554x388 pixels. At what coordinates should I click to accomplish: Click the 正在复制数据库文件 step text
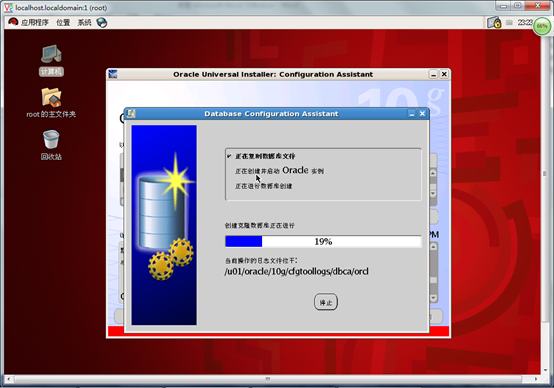(265, 156)
